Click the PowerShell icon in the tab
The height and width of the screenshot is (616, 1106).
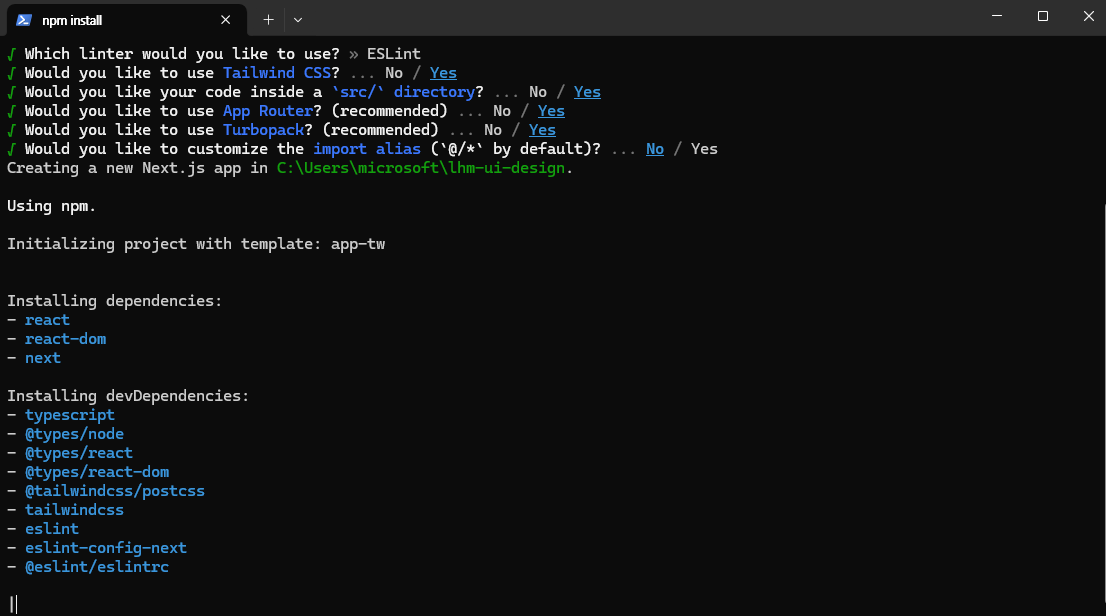[x=24, y=19]
